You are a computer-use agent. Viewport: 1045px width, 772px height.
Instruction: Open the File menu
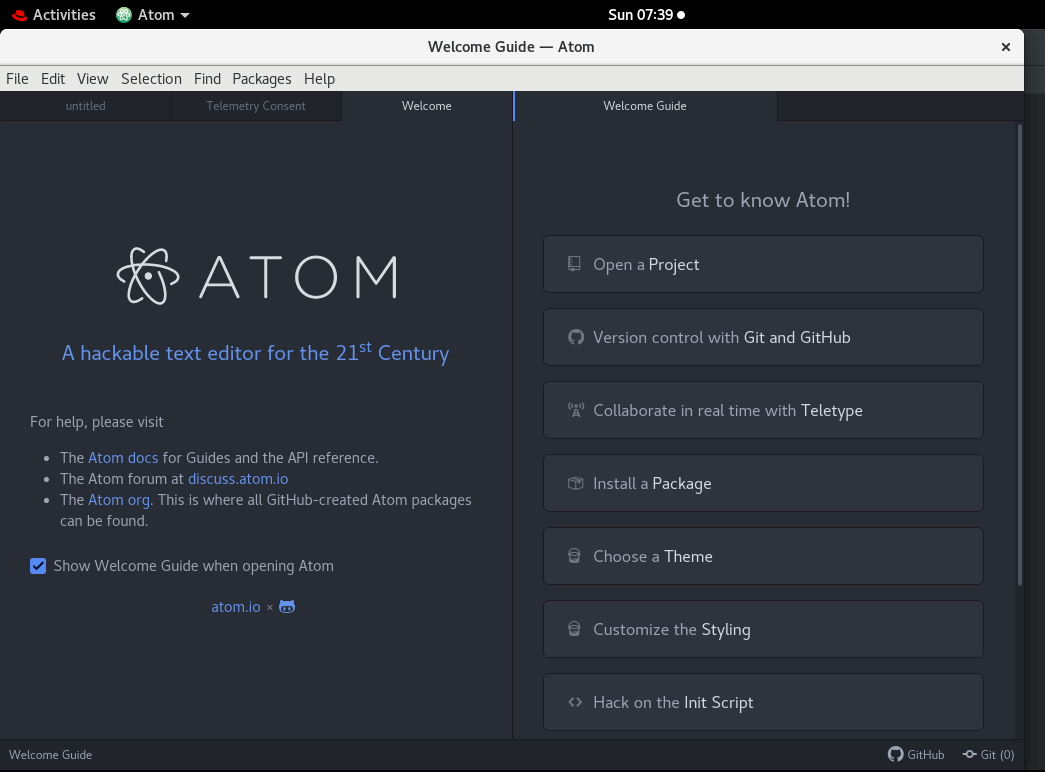point(17,79)
